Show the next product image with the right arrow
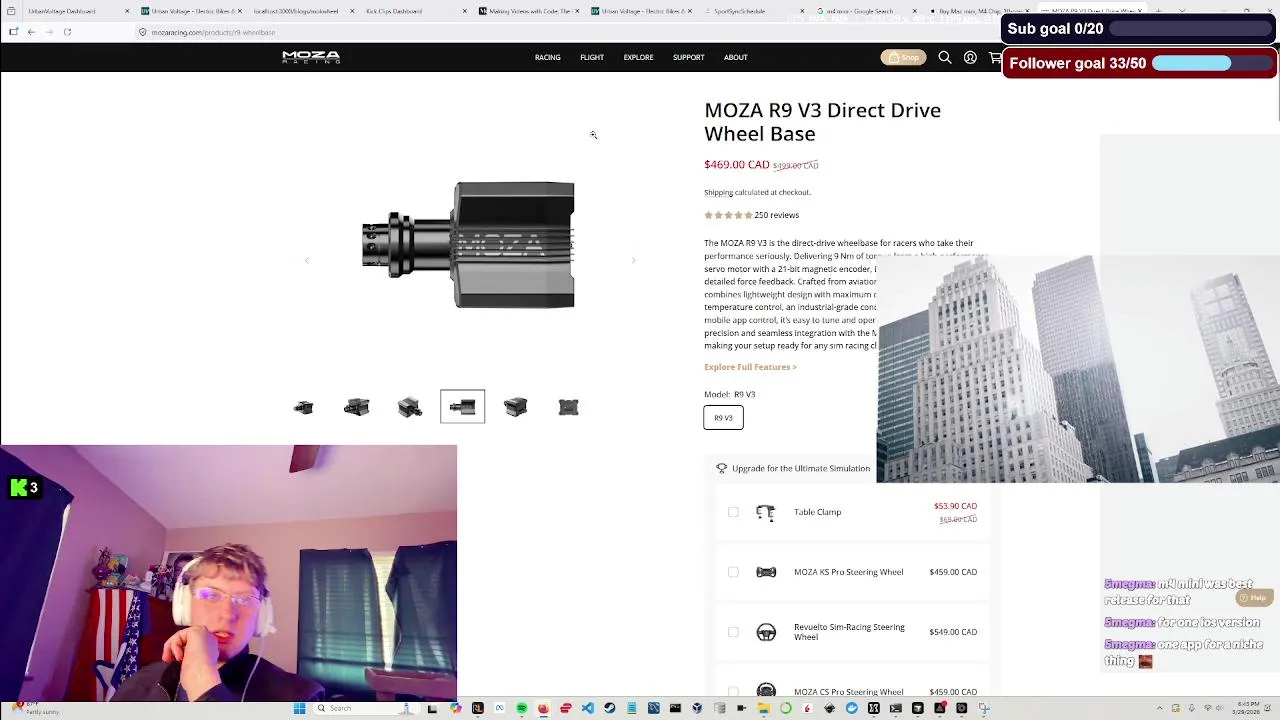Image resolution: width=1280 pixels, height=720 pixels. 633,260
